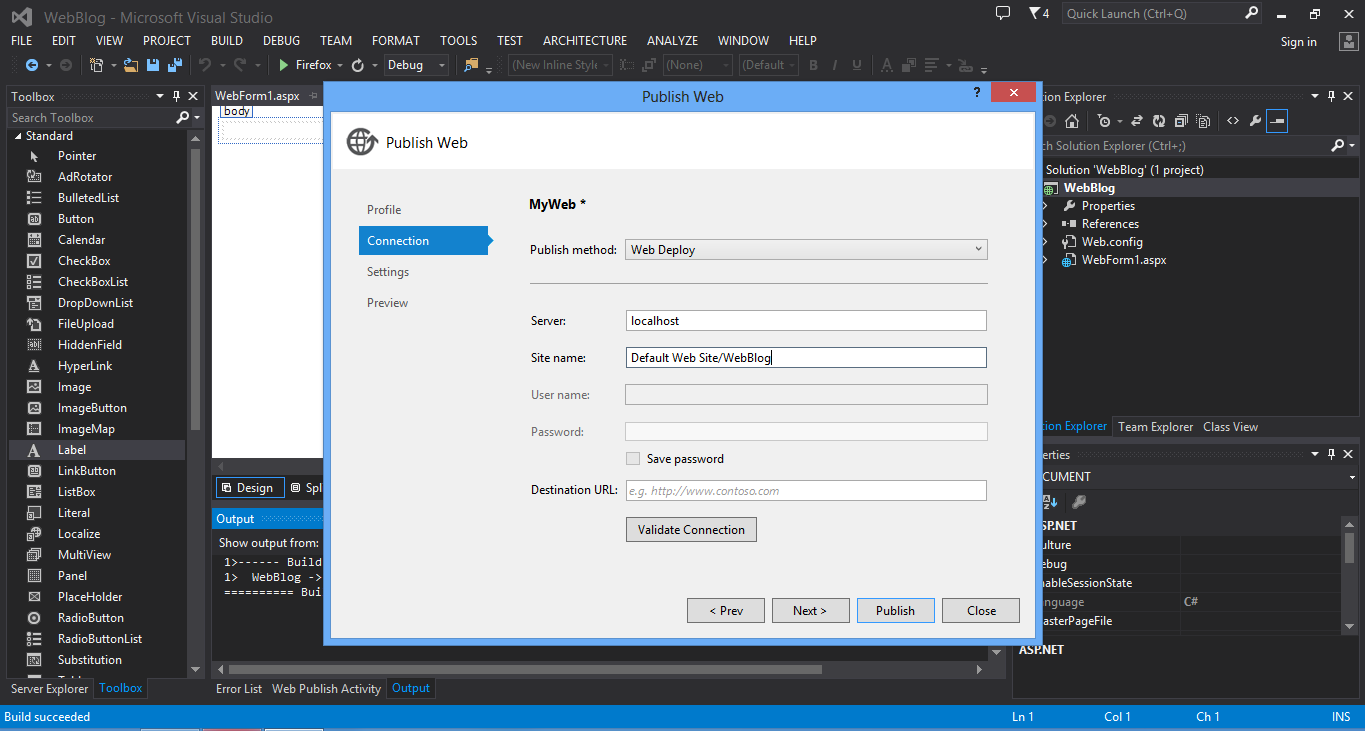Click Sync with Active Document arrows icon

pos(1137,121)
